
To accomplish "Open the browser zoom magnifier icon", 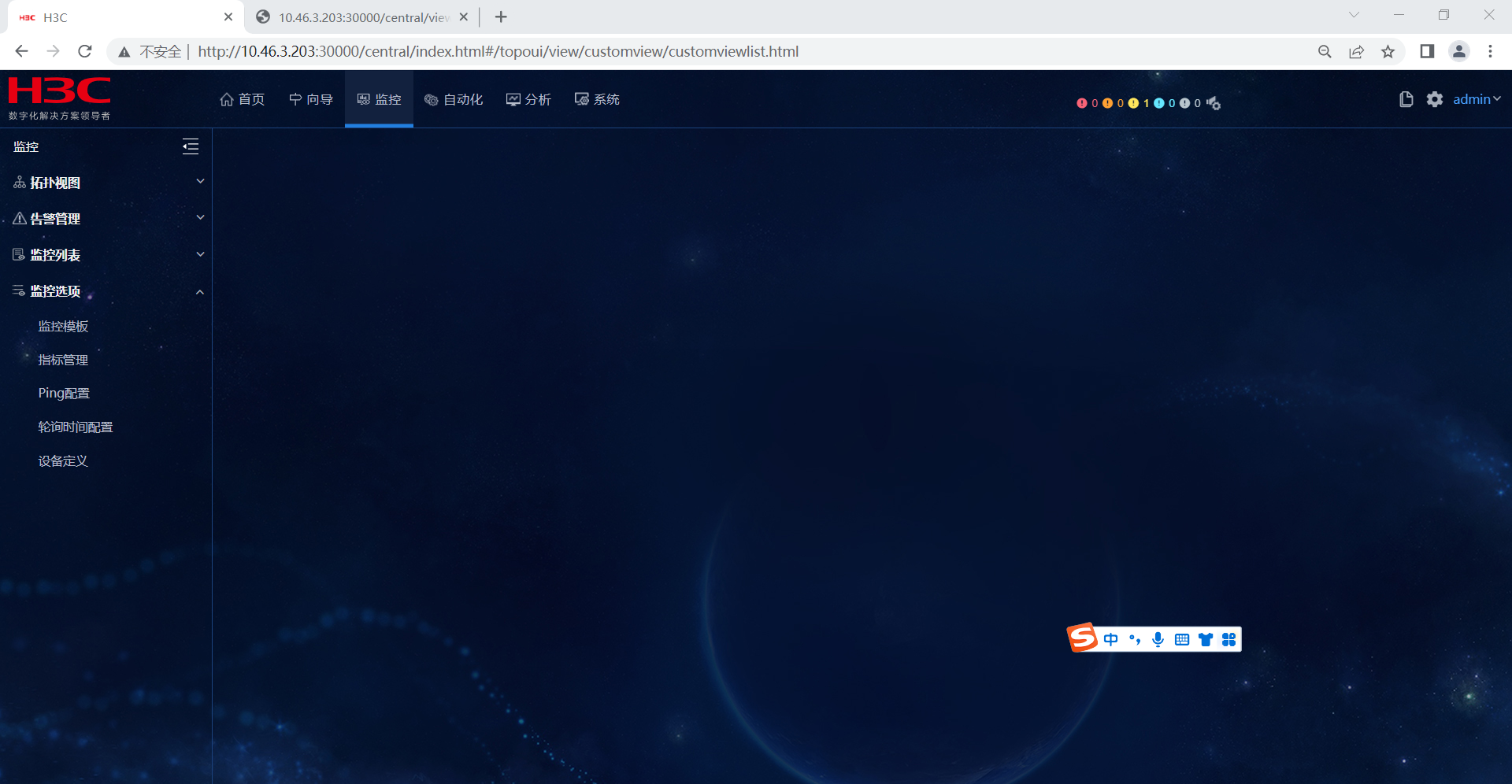I will click(1325, 51).
